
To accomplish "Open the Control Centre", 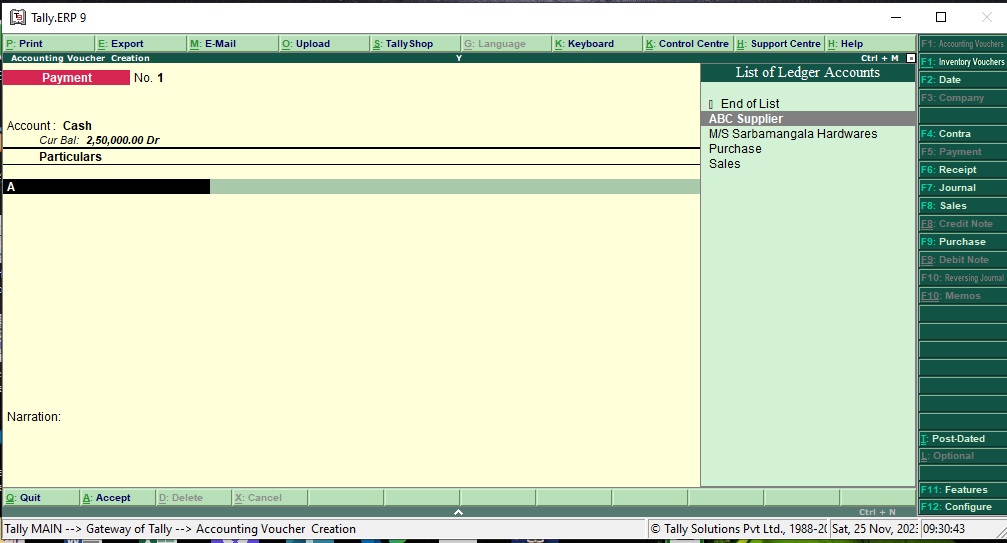I will click(688, 44).
